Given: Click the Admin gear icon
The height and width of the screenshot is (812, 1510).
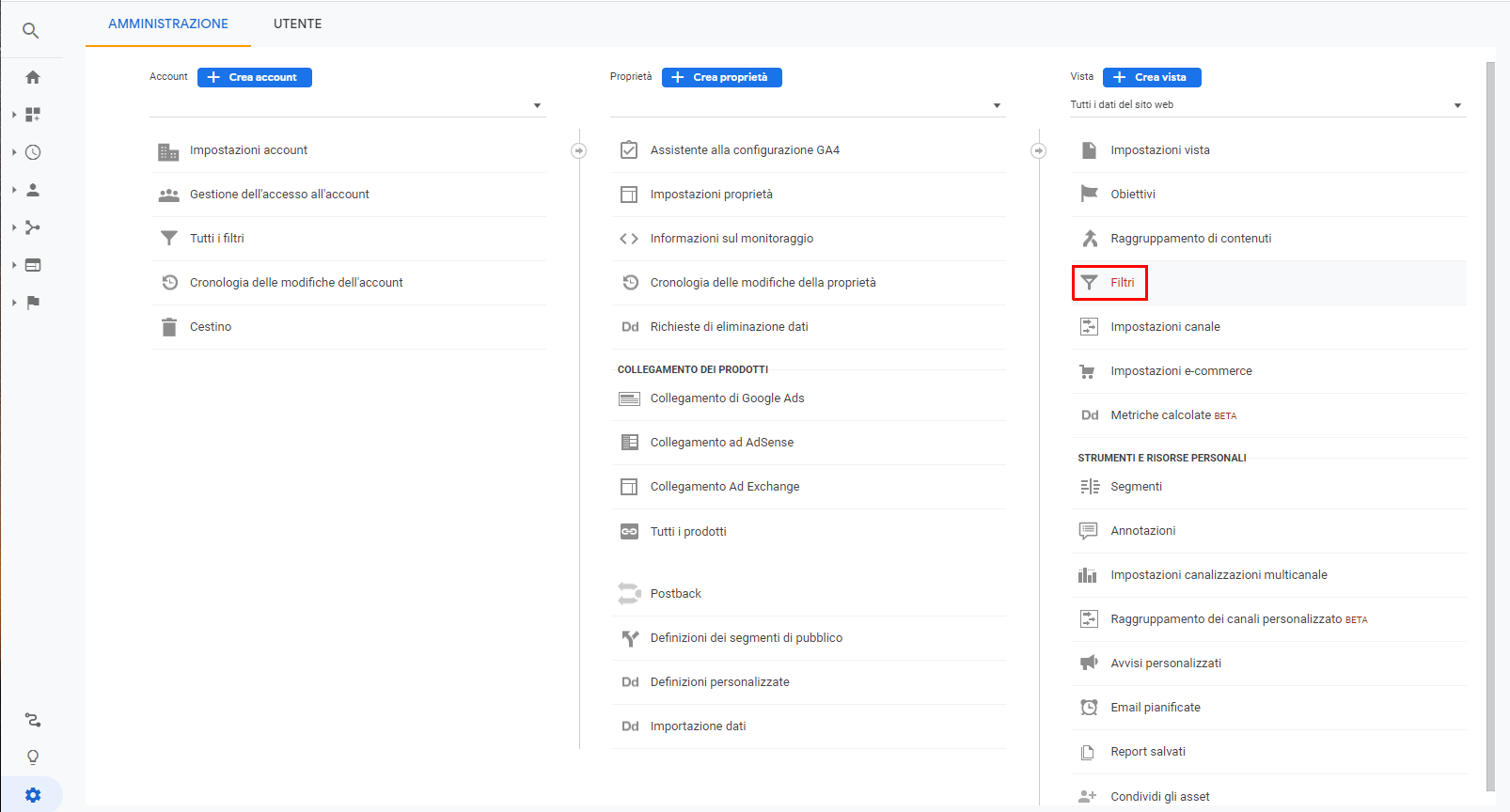Looking at the screenshot, I should 33,795.
